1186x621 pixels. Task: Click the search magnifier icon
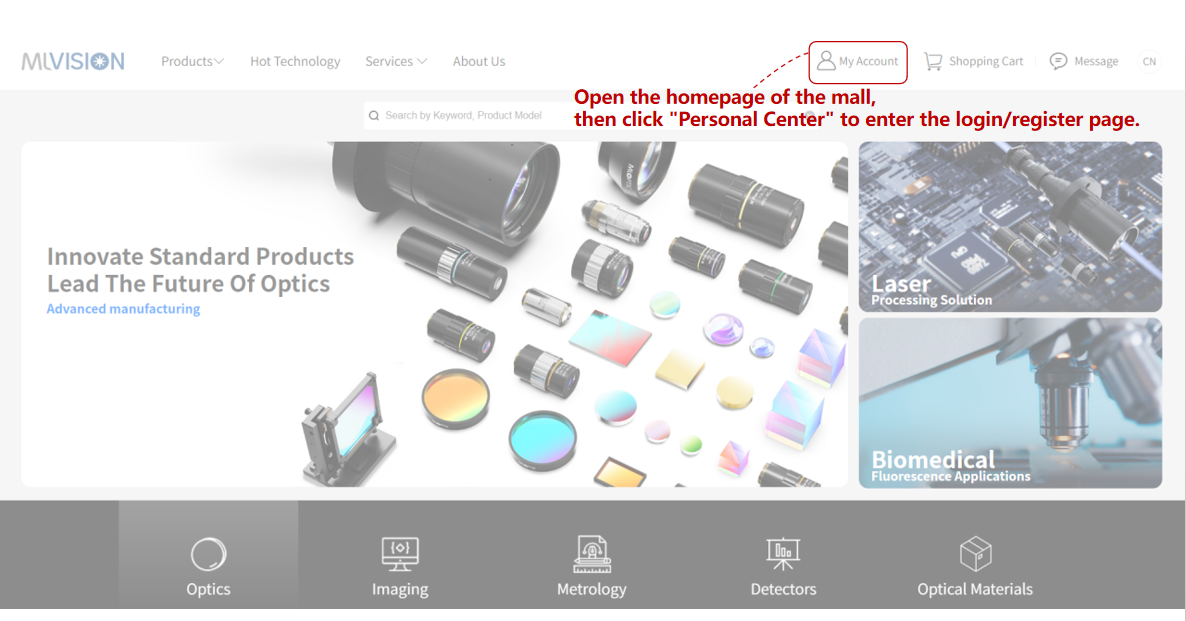[x=374, y=116]
